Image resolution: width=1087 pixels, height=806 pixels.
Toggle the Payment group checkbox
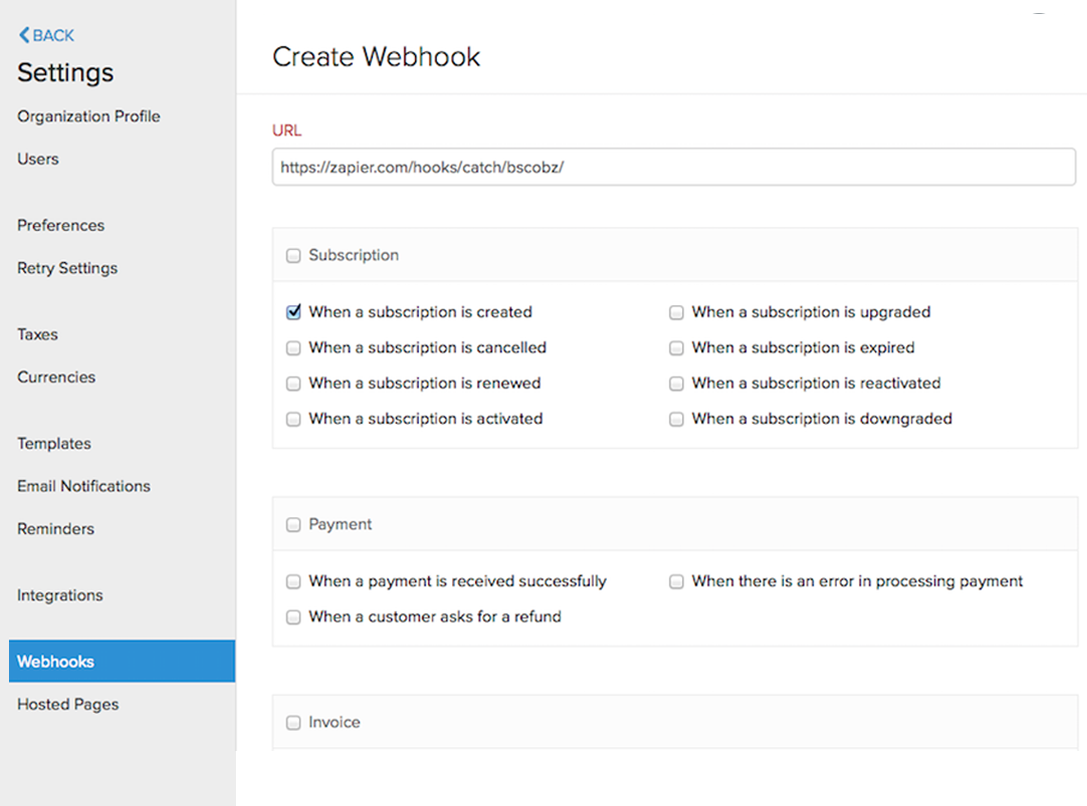pyautogui.click(x=293, y=525)
